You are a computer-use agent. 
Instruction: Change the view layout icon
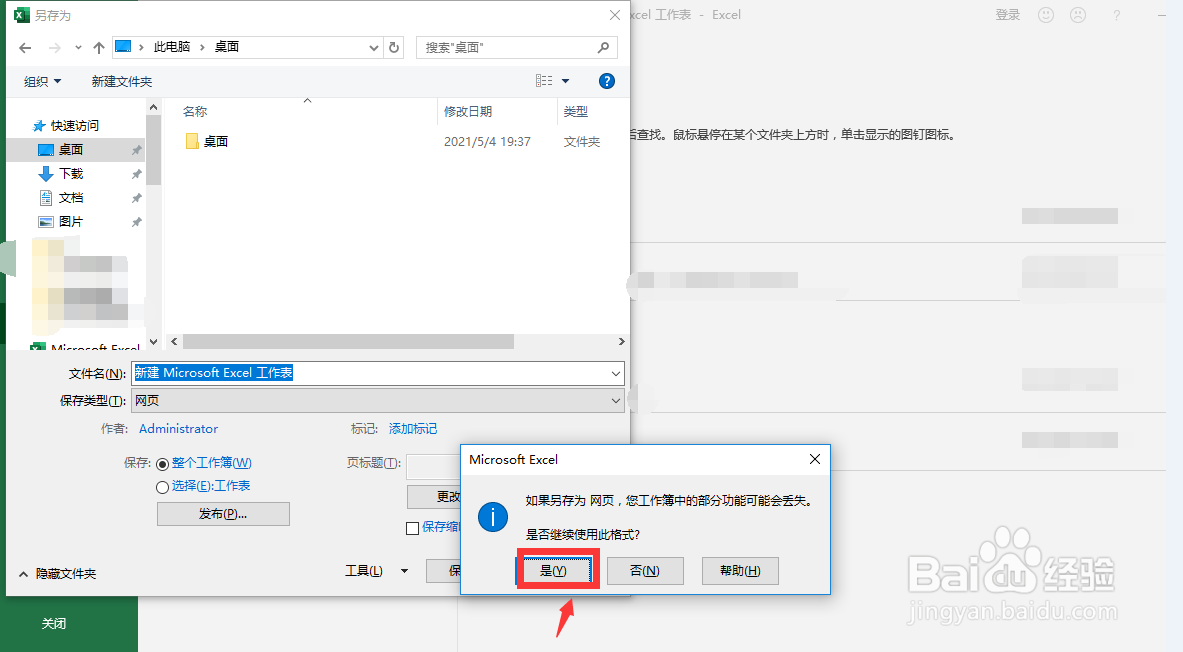544,81
